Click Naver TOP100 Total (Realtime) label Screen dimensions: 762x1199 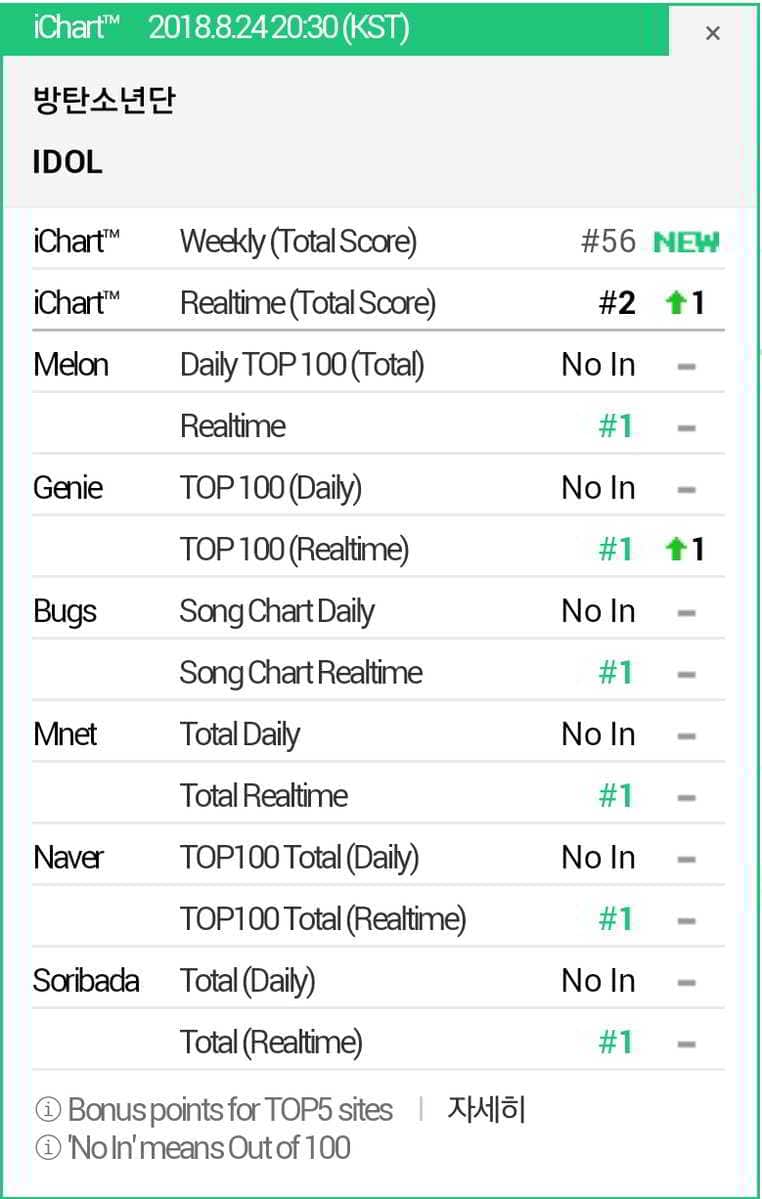pyautogui.click(x=322, y=919)
